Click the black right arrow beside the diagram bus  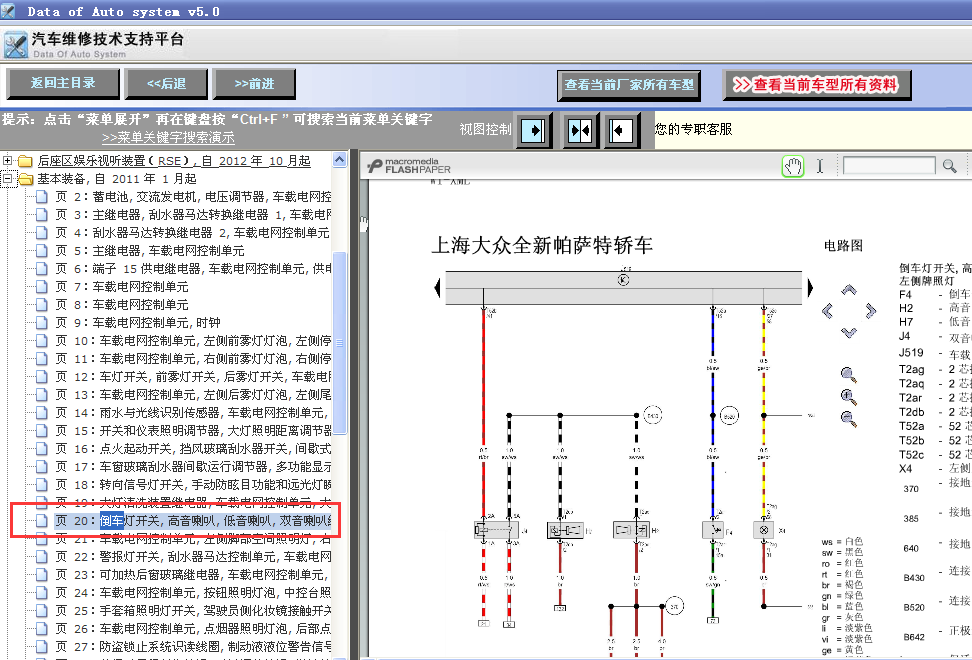pyautogui.click(x=810, y=288)
